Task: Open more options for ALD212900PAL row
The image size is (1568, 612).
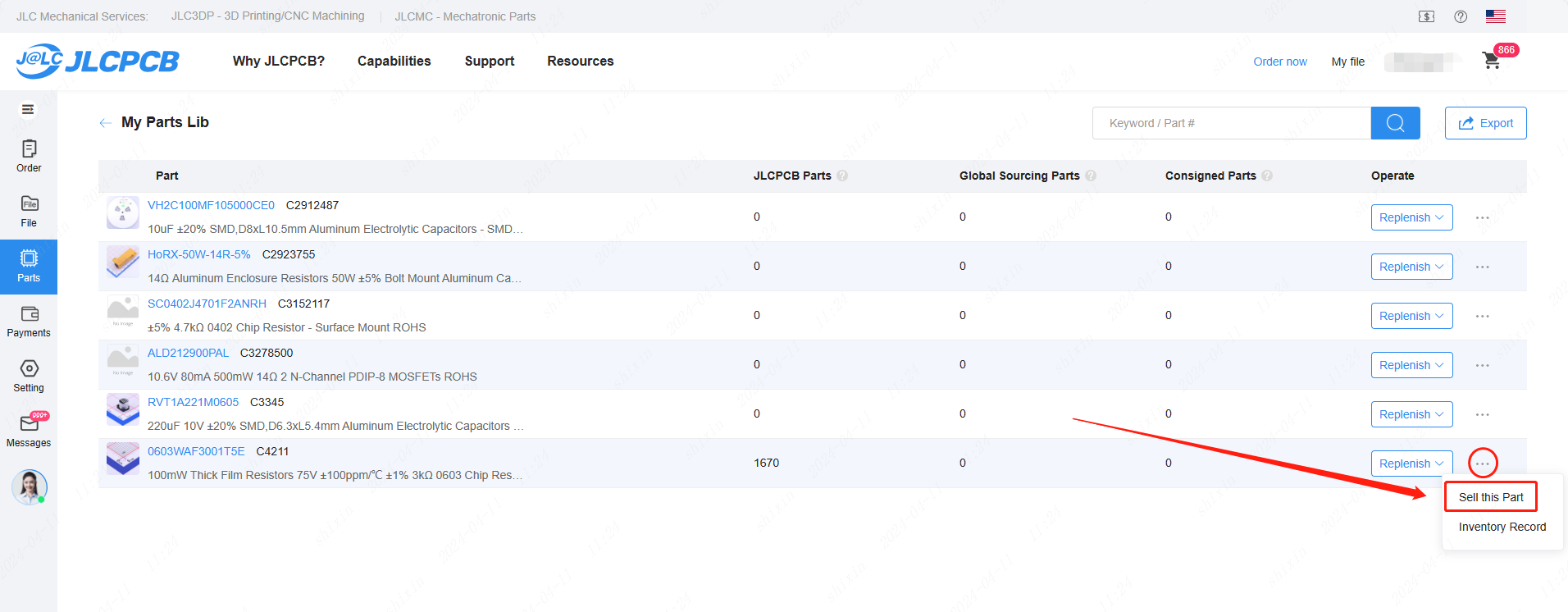Action: tap(1483, 365)
